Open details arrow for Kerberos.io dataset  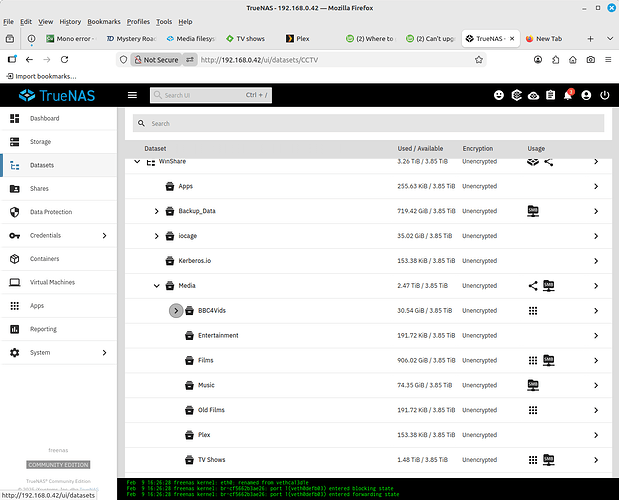(x=596, y=261)
